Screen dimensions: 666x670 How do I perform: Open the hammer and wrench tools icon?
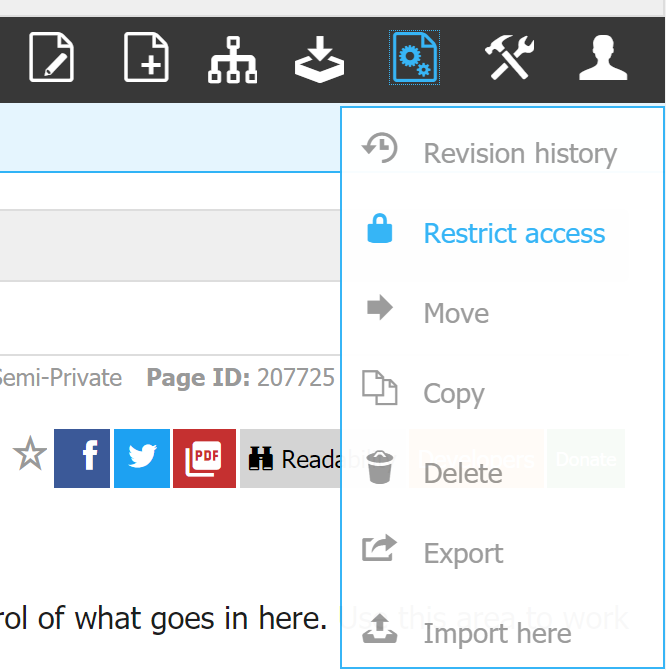[x=511, y=58]
